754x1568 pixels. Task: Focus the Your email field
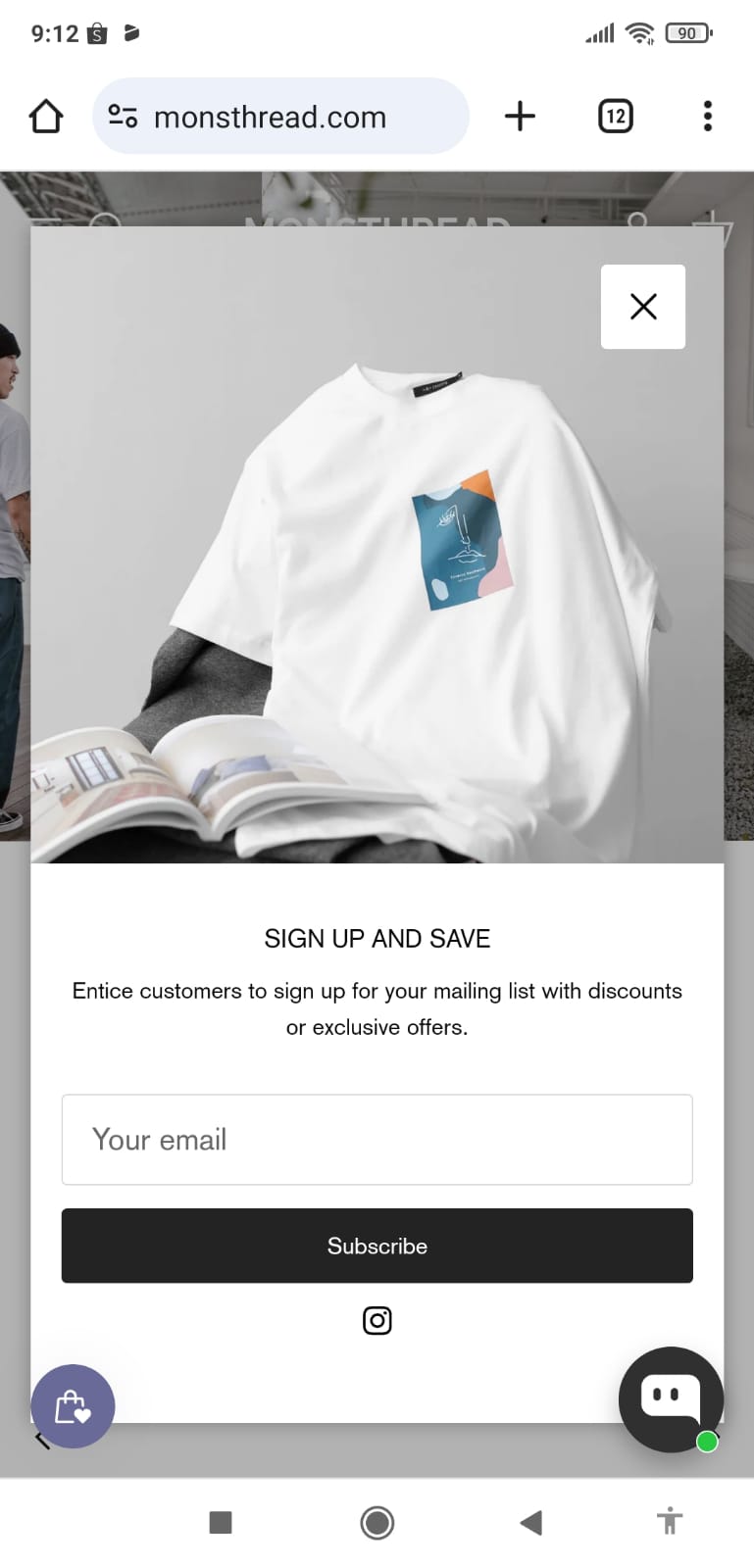(377, 1140)
